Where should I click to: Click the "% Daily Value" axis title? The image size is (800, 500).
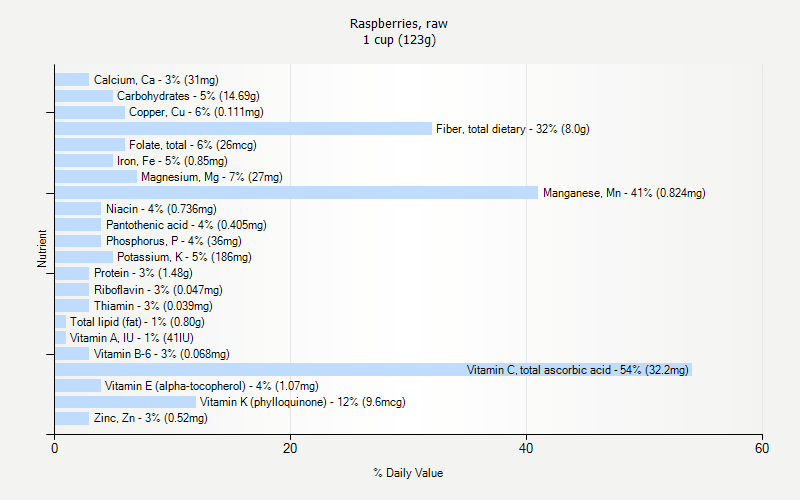pos(408,473)
